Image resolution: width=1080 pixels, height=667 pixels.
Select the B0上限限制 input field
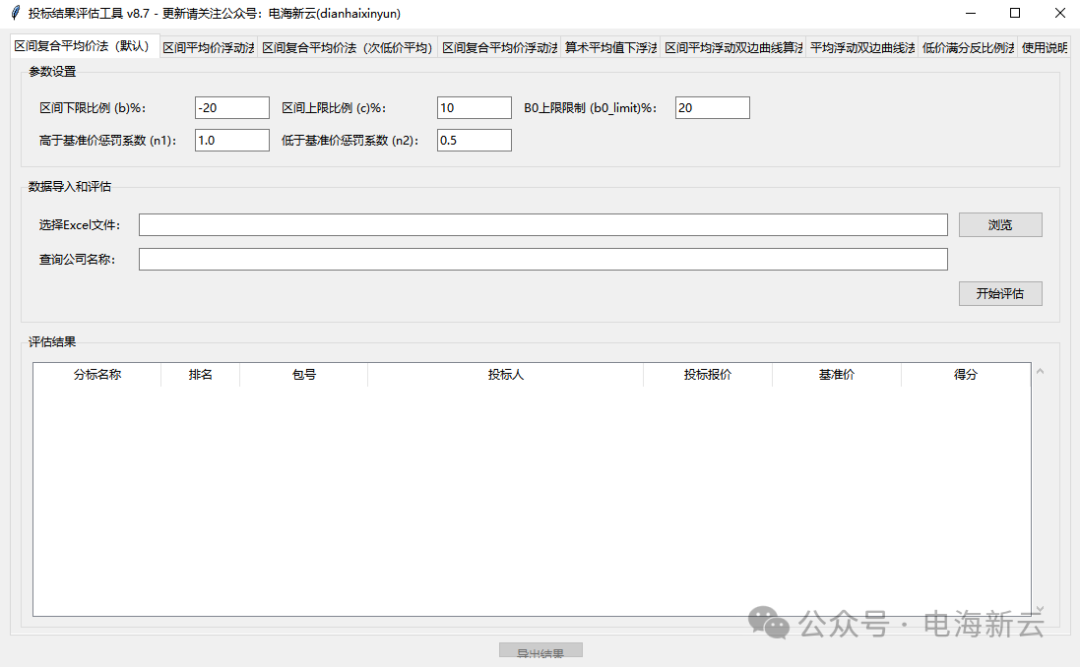tap(712, 108)
